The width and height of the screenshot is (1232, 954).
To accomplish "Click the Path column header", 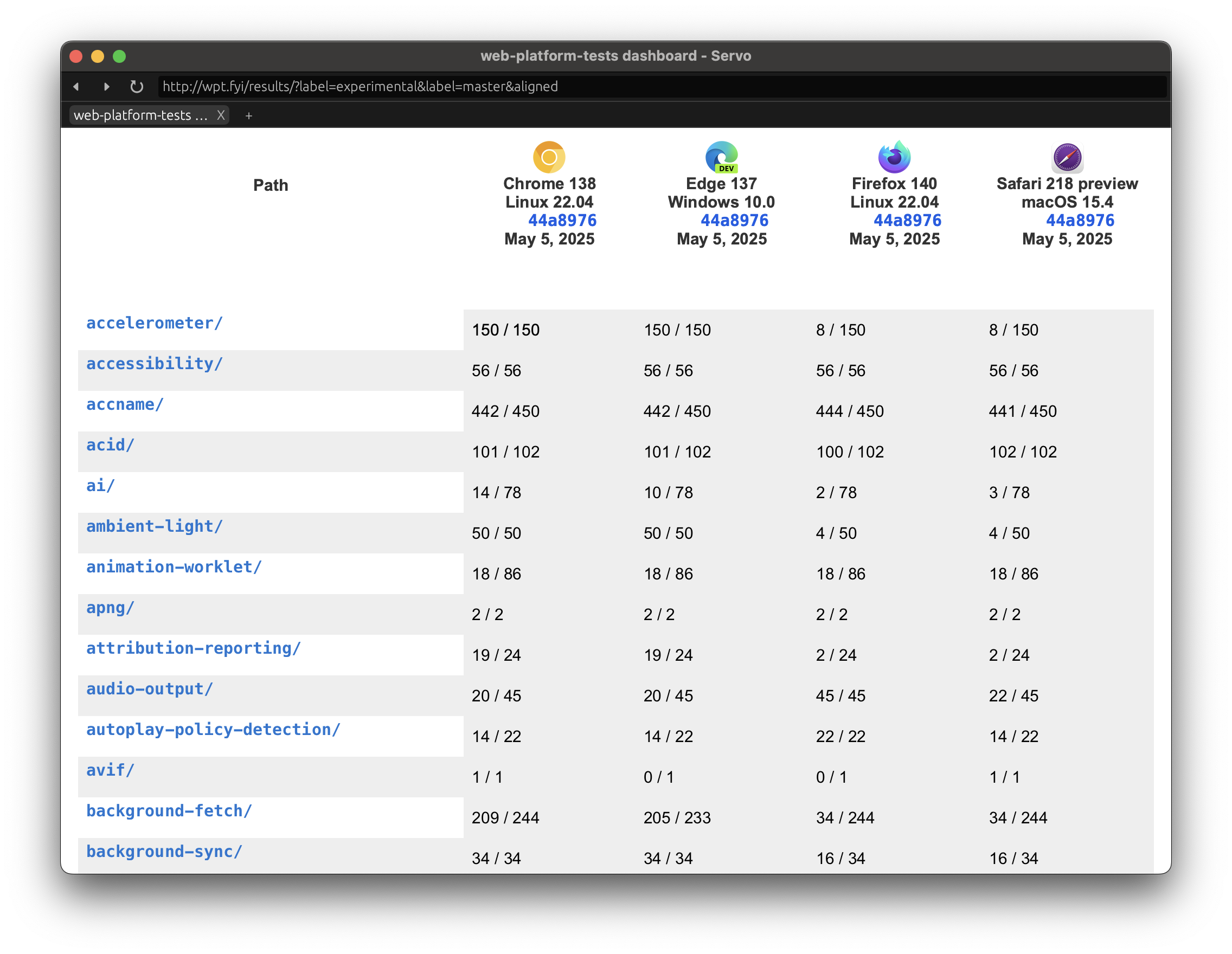I will coord(271,184).
